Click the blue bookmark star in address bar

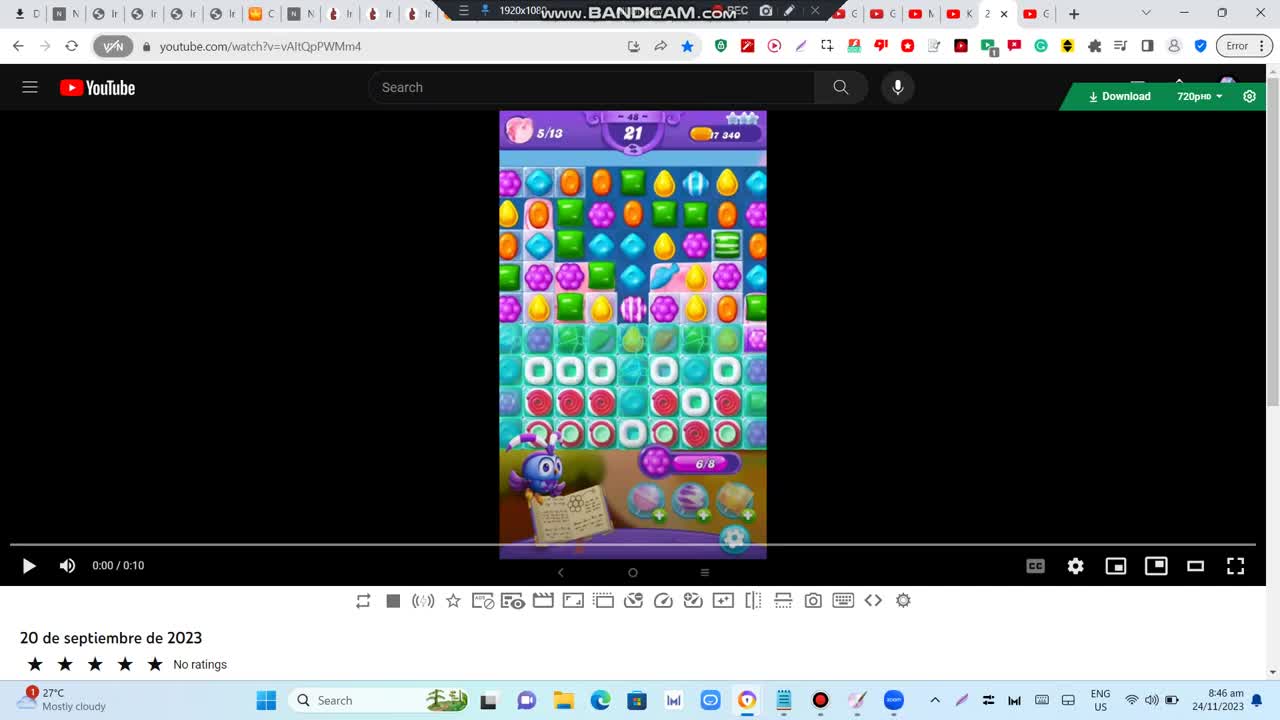pos(687,46)
